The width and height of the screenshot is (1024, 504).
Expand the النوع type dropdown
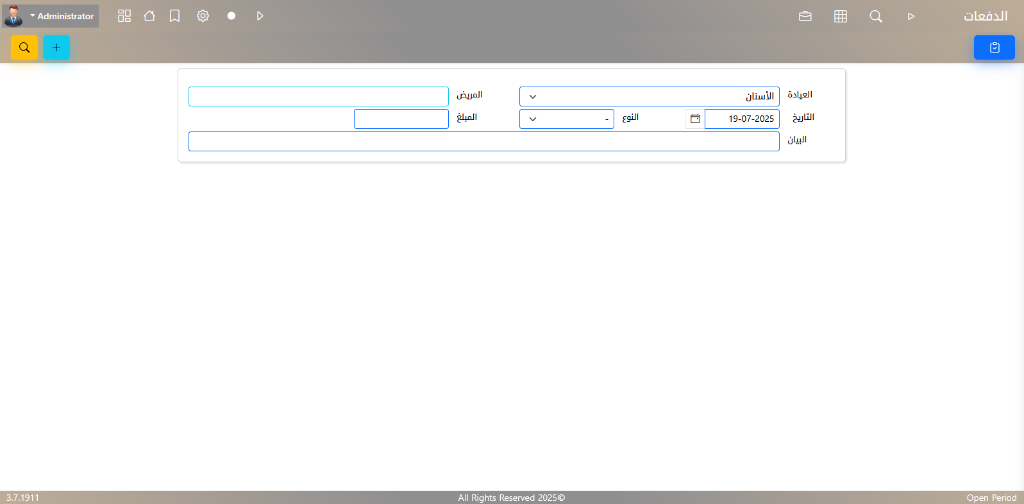pos(566,119)
